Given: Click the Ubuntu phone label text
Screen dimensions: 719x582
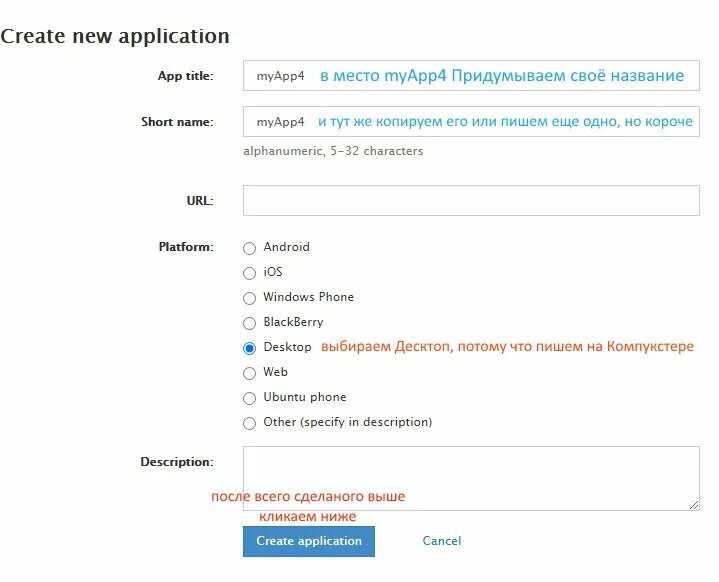Looking at the screenshot, I should (304, 397).
